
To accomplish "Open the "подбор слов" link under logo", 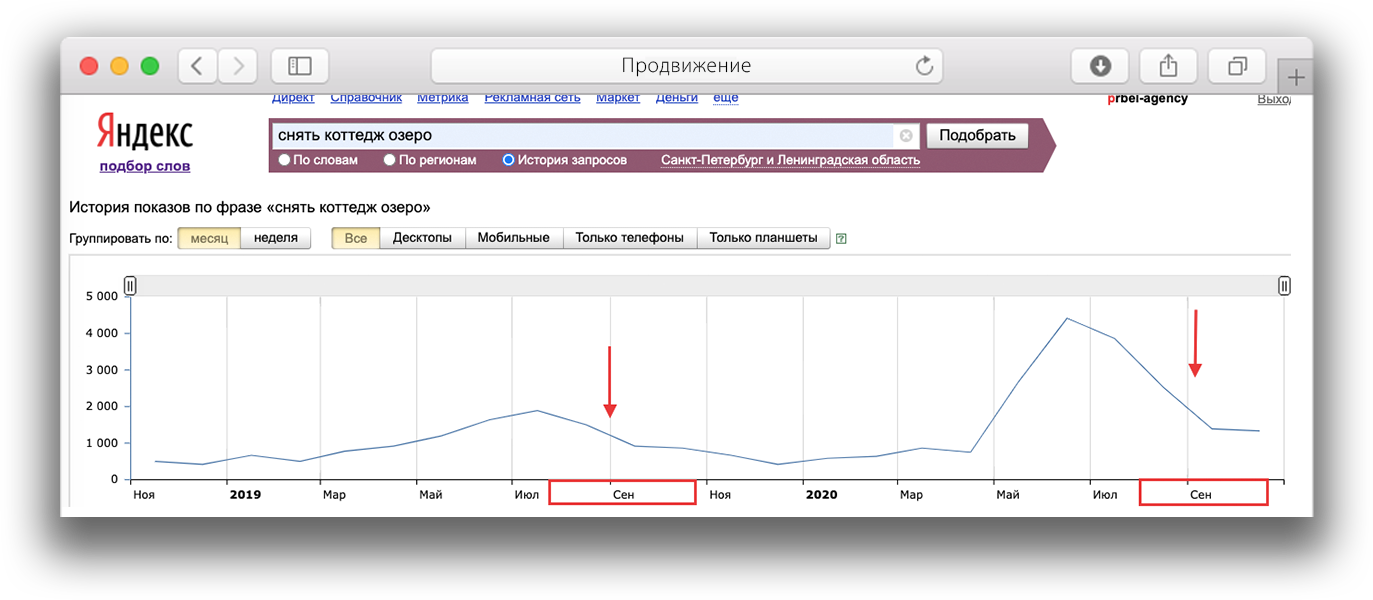I will pos(145,166).
